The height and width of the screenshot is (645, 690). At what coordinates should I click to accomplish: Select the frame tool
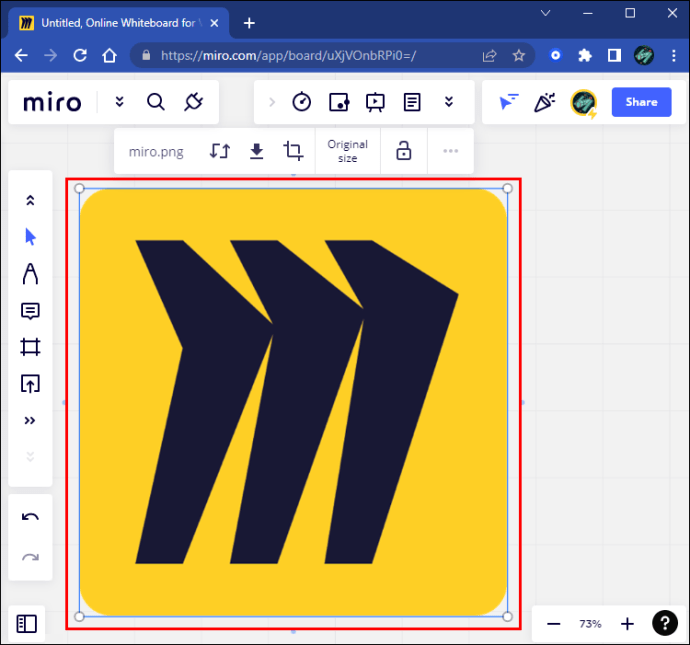click(30, 347)
